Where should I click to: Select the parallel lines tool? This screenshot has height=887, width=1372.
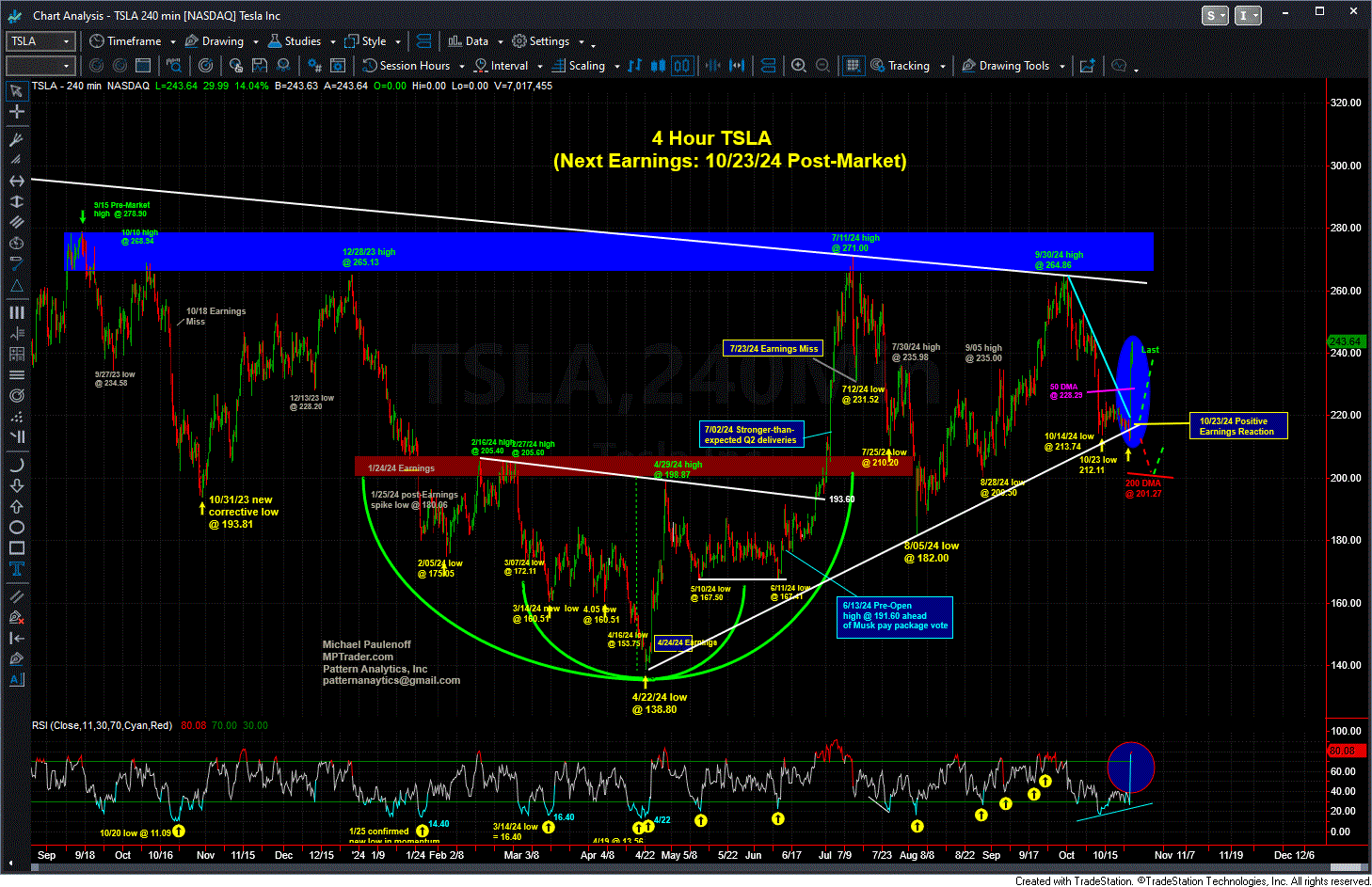(16, 222)
